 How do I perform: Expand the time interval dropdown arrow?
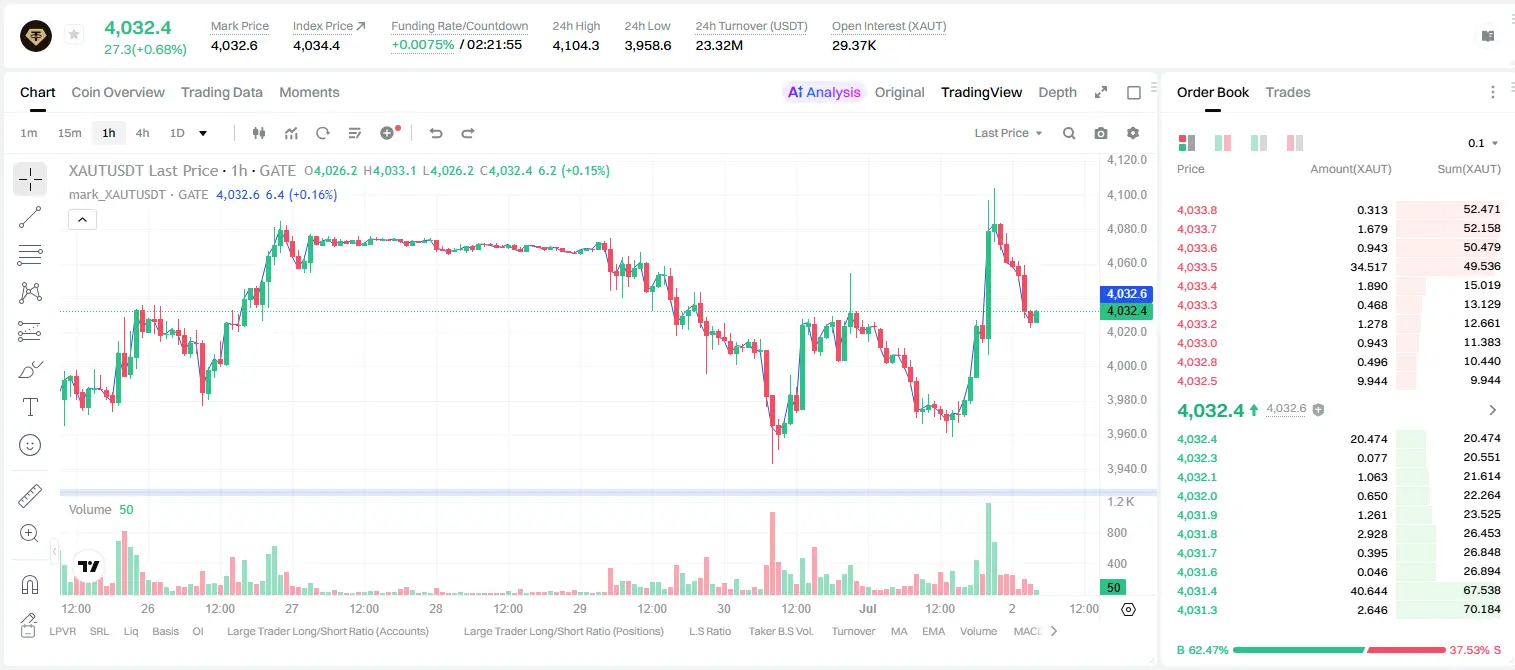(x=203, y=133)
